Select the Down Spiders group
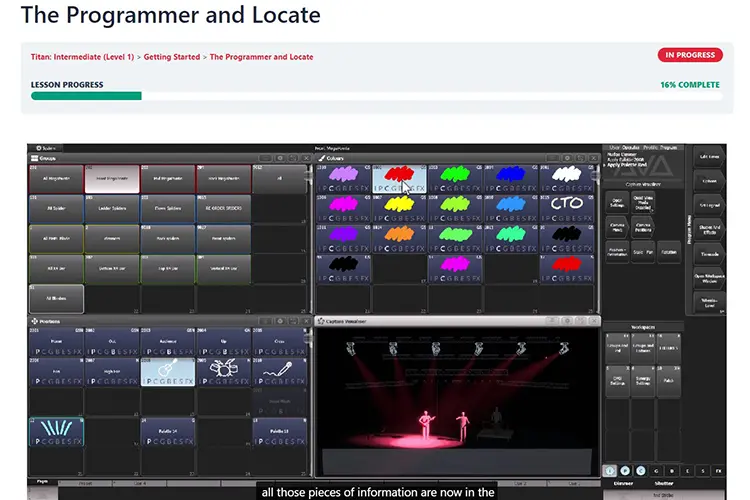This screenshot has width=750, height=500. pyautogui.click(x=167, y=209)
